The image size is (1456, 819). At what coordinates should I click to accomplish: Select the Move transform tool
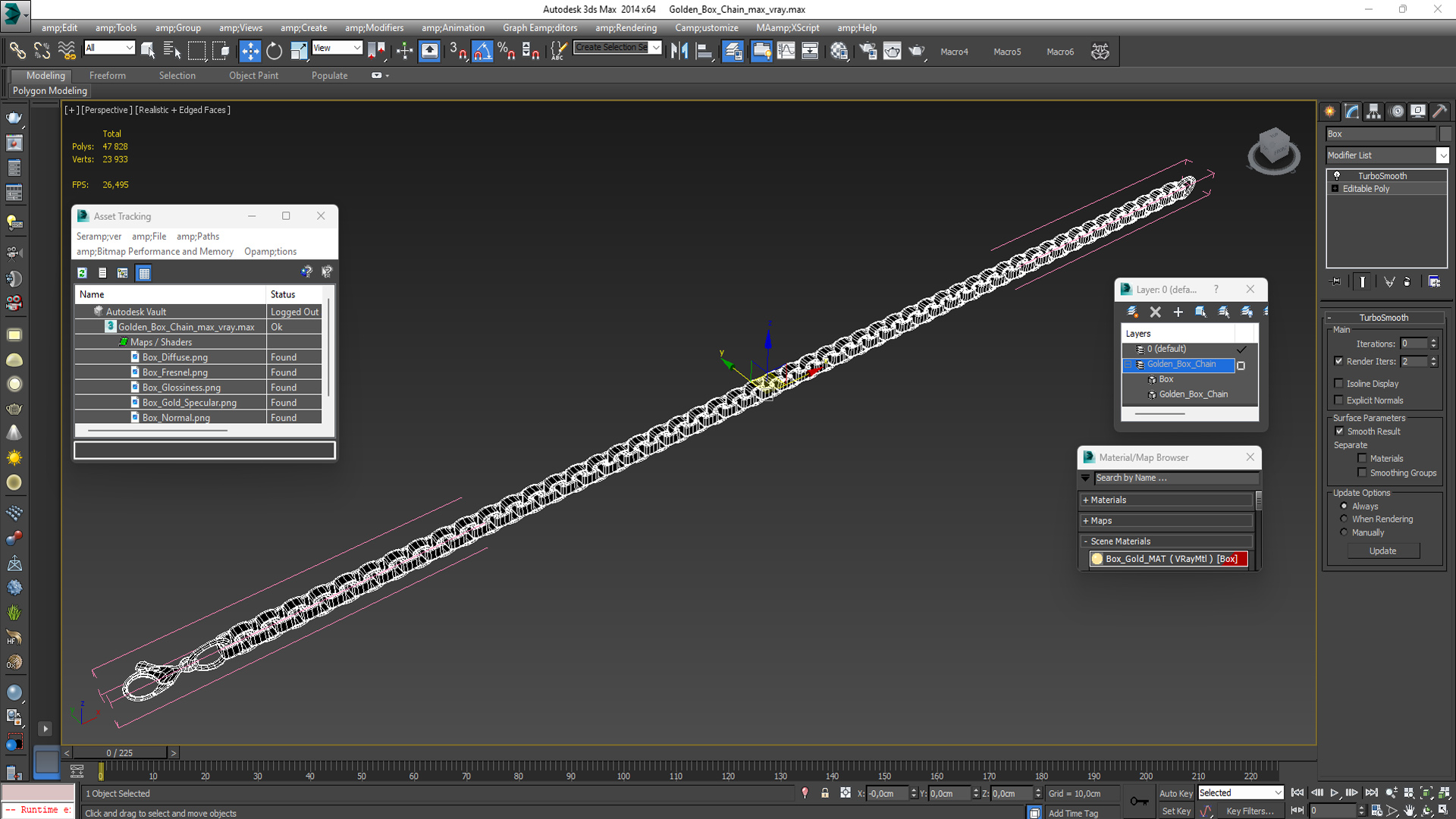[x=249, y=52]
